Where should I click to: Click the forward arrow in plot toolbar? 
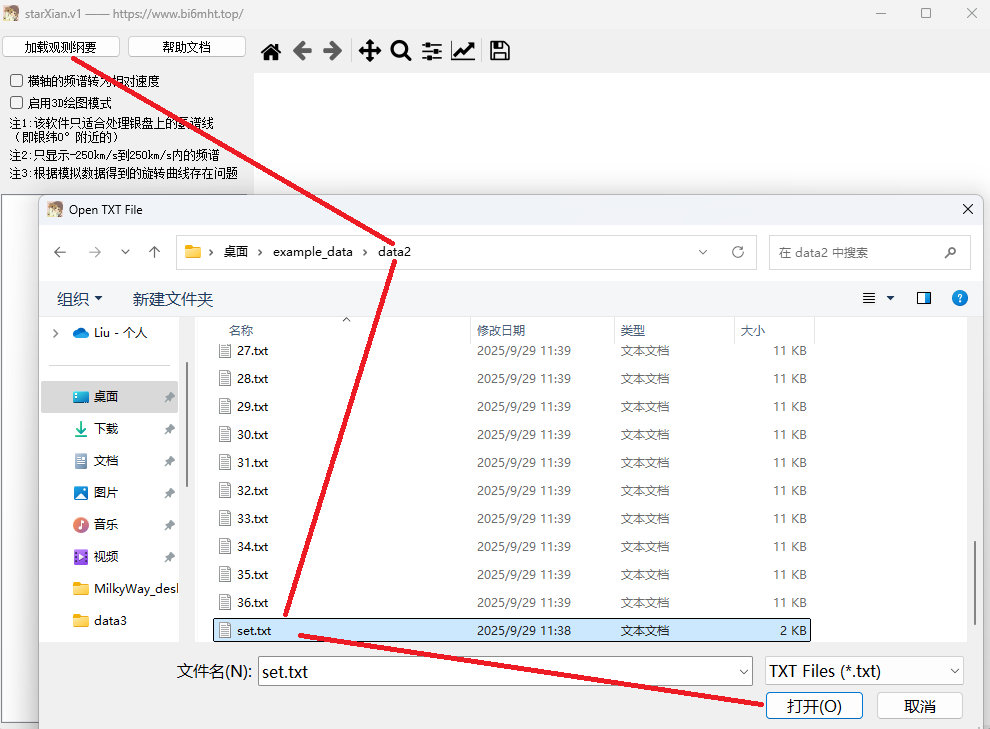click(x=333, y=52)
